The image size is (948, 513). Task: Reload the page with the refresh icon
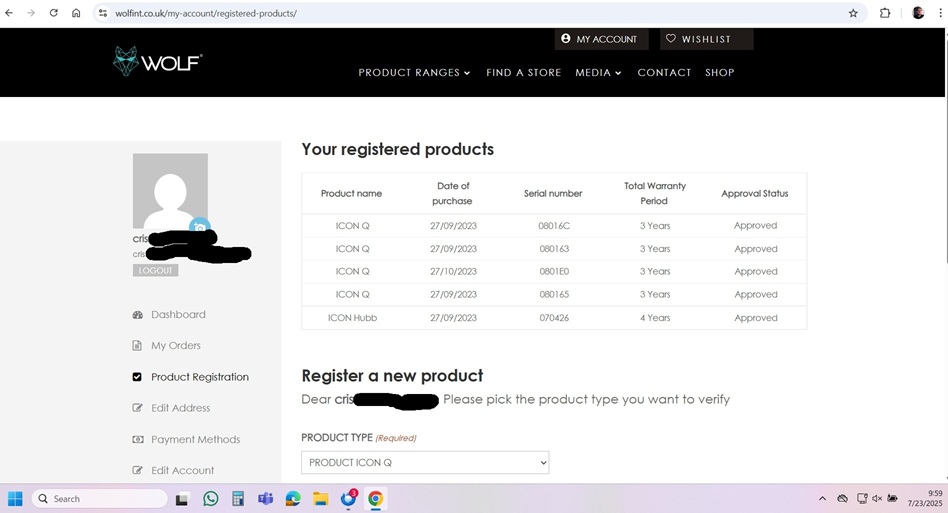coord(53,13)
